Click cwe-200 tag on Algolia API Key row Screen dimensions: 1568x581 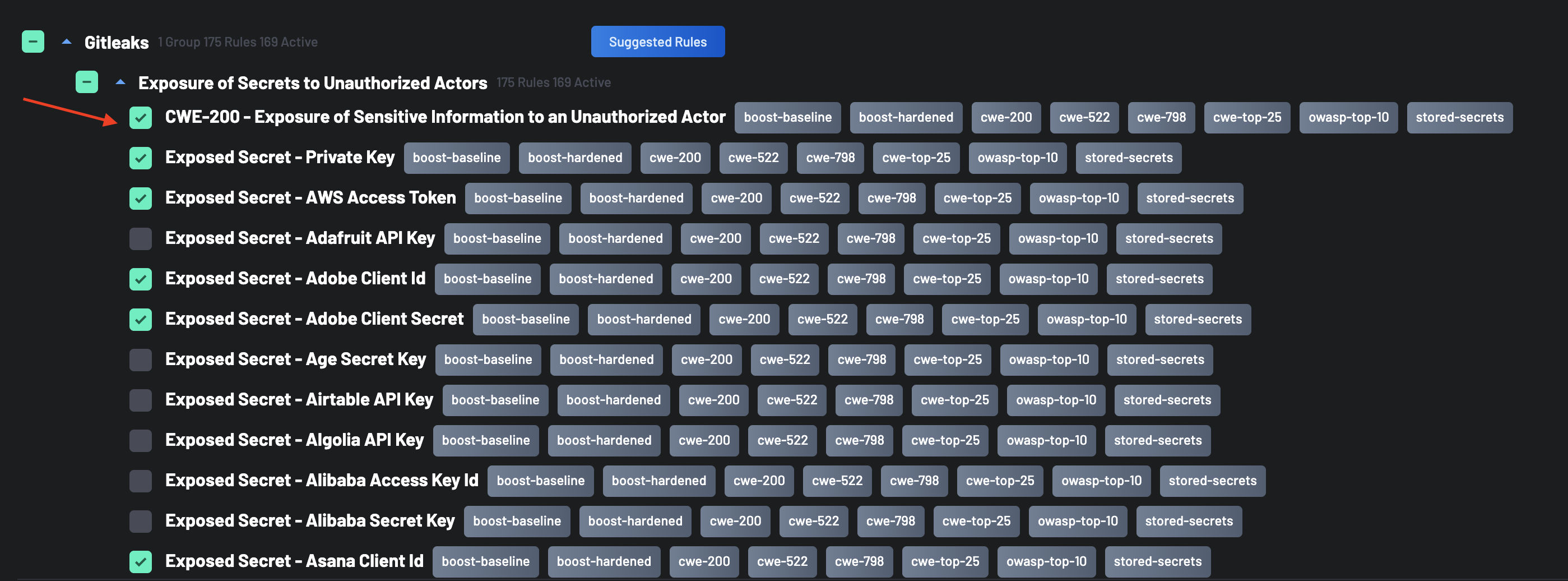pos(704,440)
